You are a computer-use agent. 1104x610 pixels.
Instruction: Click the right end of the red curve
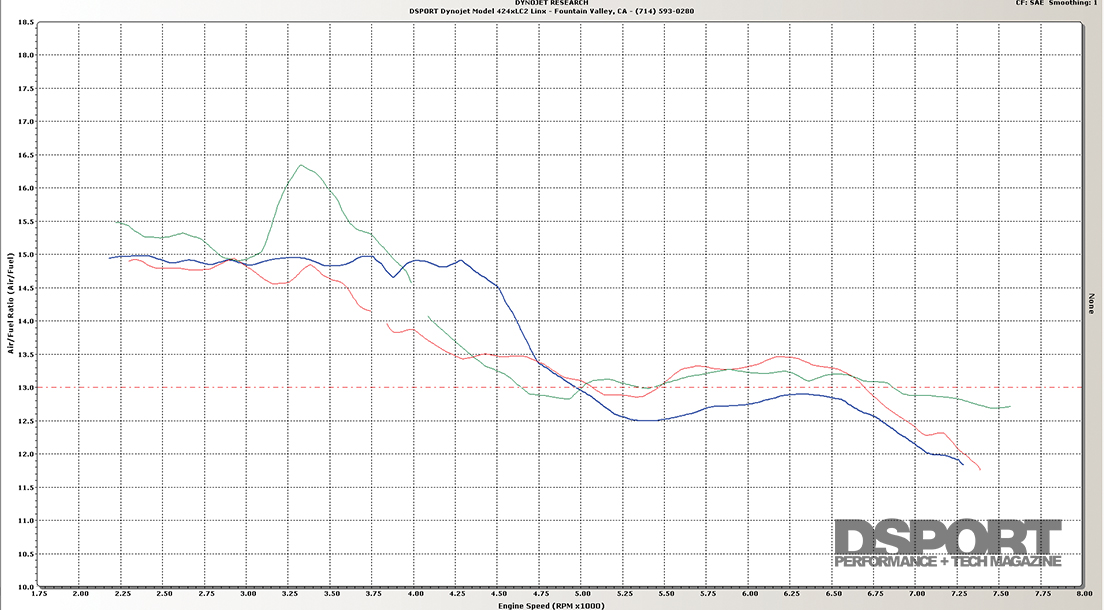(x=980, y=470)
